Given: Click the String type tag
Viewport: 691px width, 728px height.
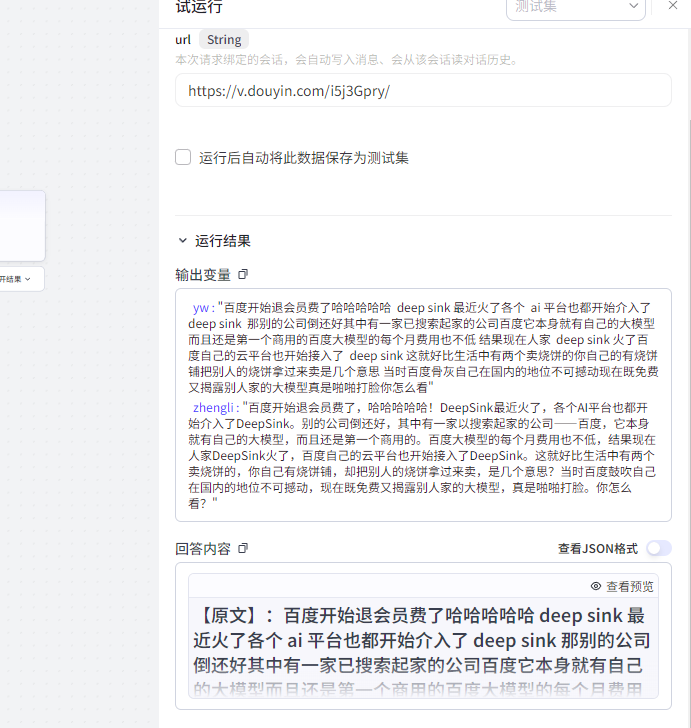Looking at the screenshot, I should pyautogui.click(x=224, y=39).
